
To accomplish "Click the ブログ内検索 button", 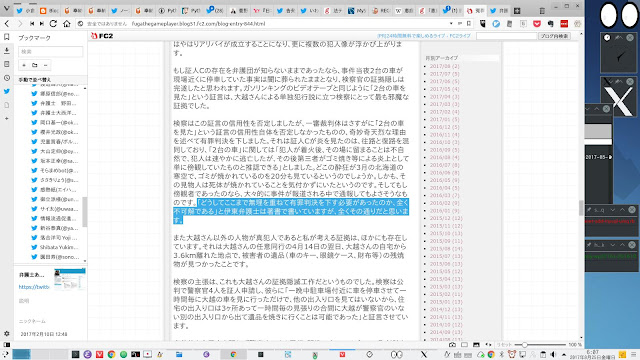I will pyautogui.click(x=554, y=36).
